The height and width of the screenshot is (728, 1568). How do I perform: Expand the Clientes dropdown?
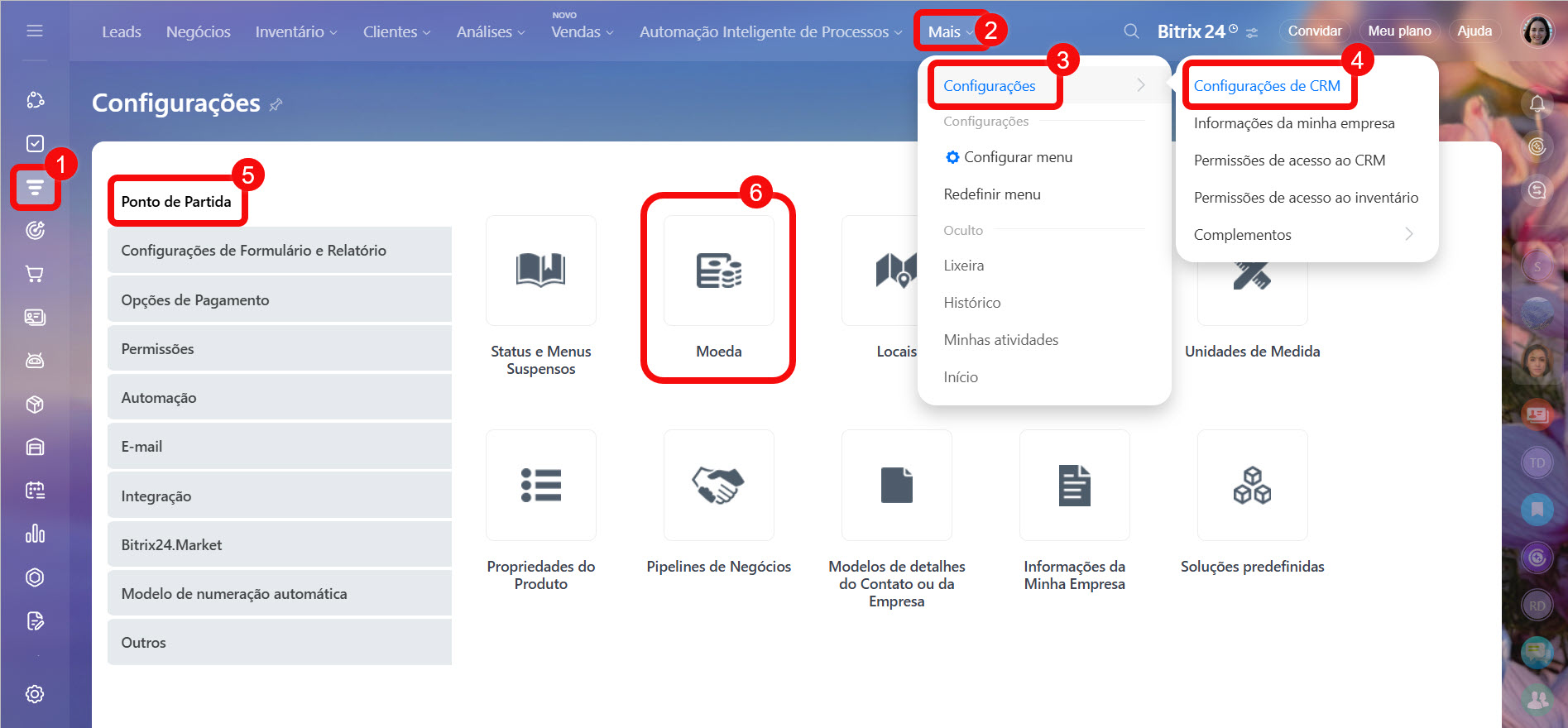pos(397,31)
